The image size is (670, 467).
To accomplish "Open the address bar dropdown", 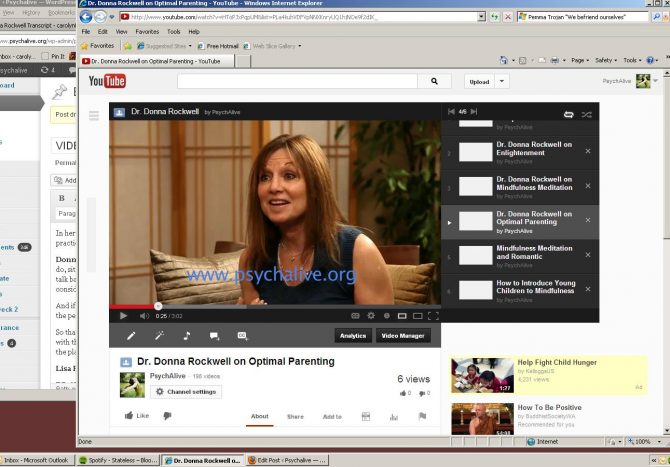I will click(482, 17).
